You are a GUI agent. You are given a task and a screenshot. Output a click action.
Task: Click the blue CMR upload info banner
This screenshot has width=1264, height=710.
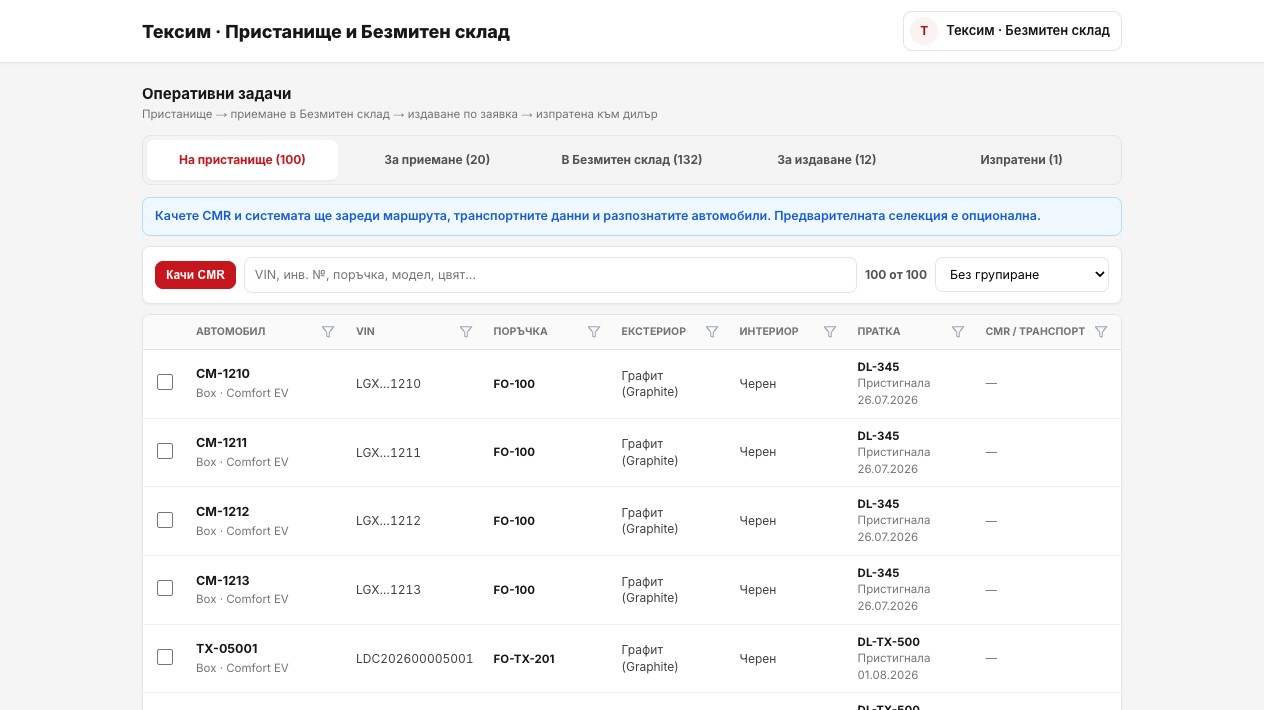[632, 216]
